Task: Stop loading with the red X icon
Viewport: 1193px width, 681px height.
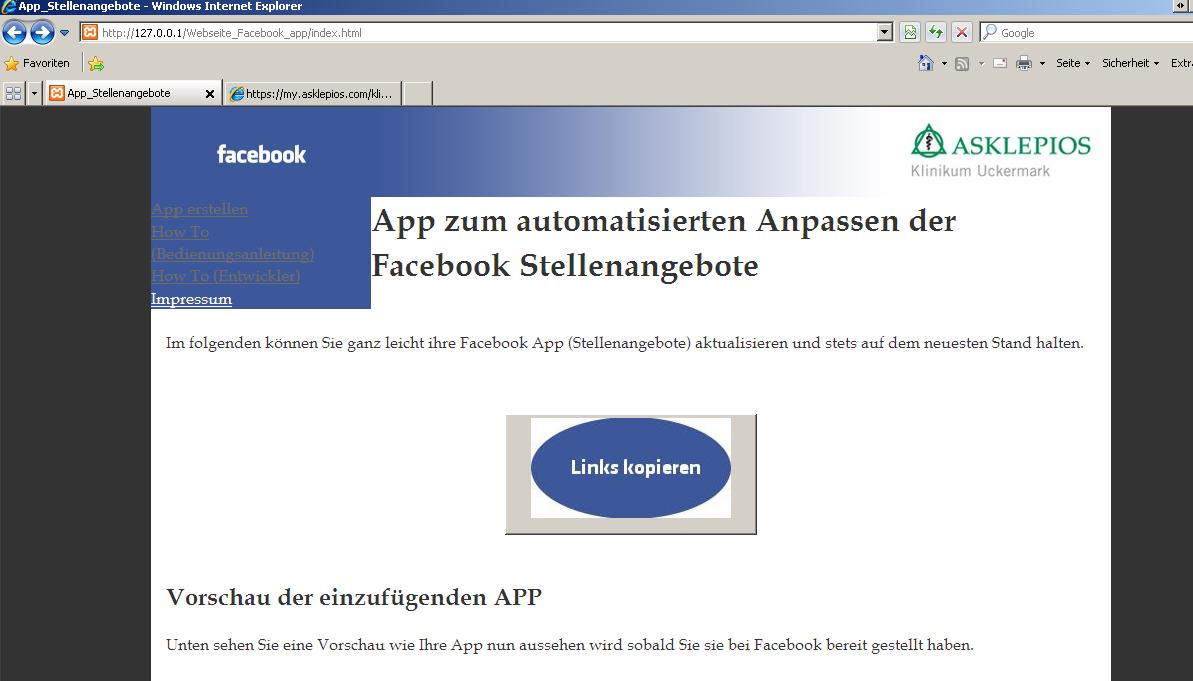Action: point(962,33)
